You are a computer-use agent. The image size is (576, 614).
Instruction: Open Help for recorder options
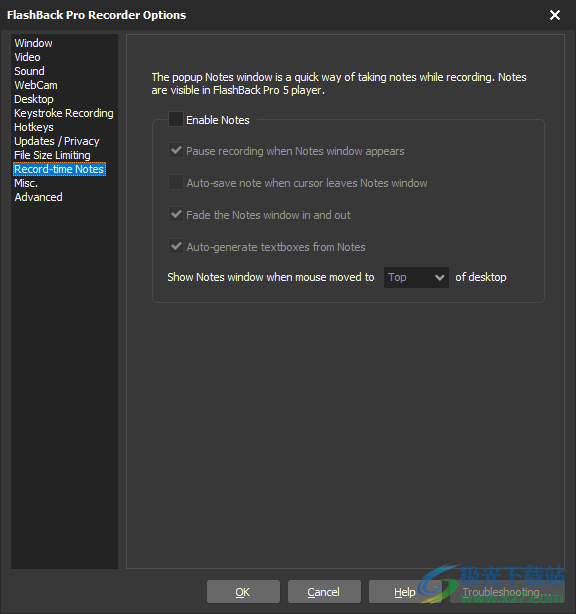[x=405, y=592]
